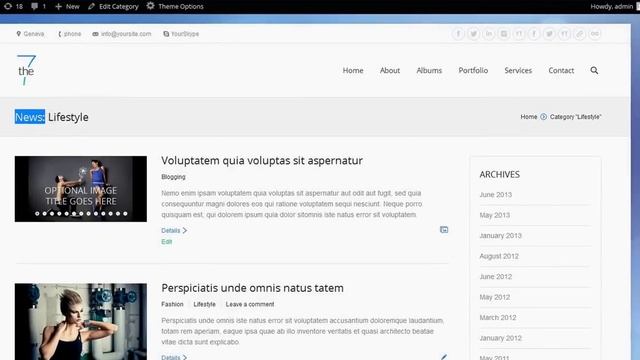Click the magnifier search icon in navigation
The height and width of the screenshot is (360, 640).
(x=594, y=71)
